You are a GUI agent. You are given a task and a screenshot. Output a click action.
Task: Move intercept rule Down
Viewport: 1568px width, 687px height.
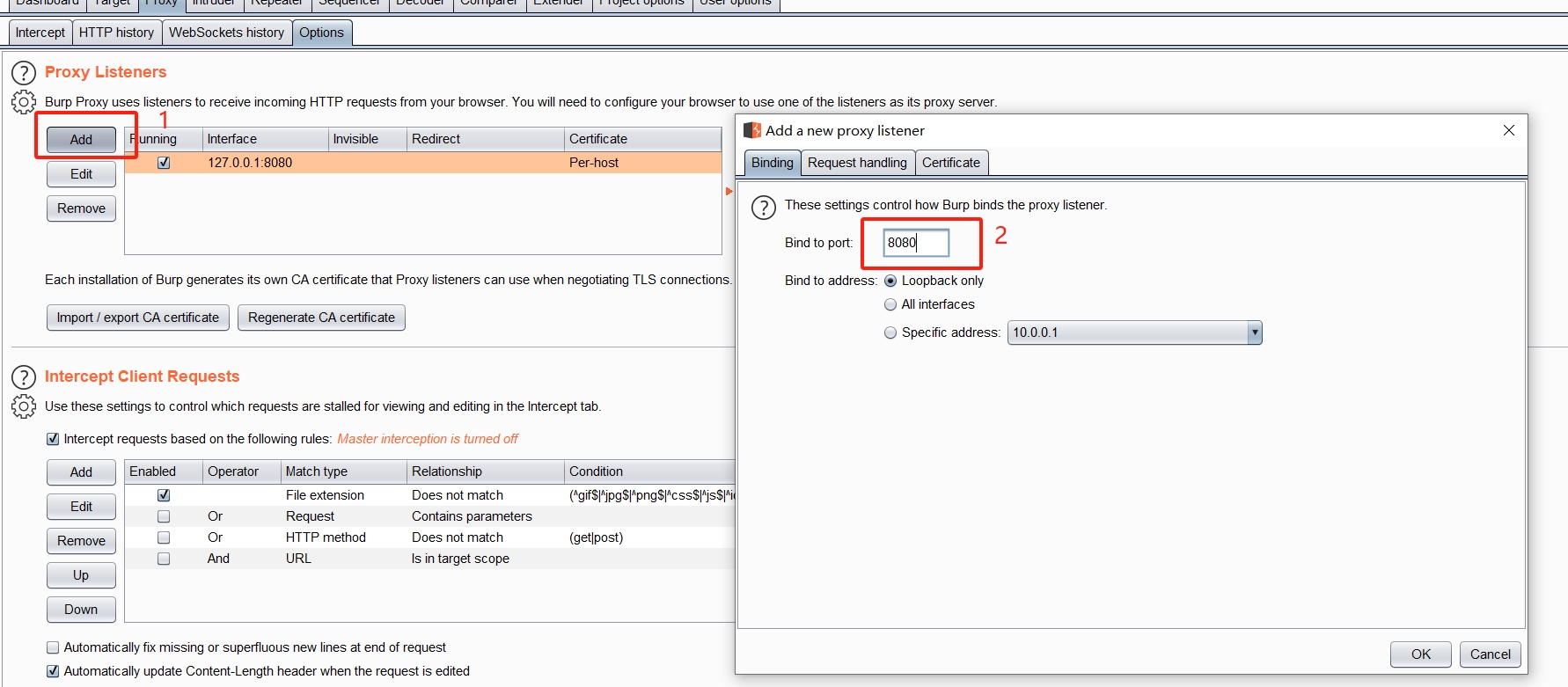click(81, 610)
